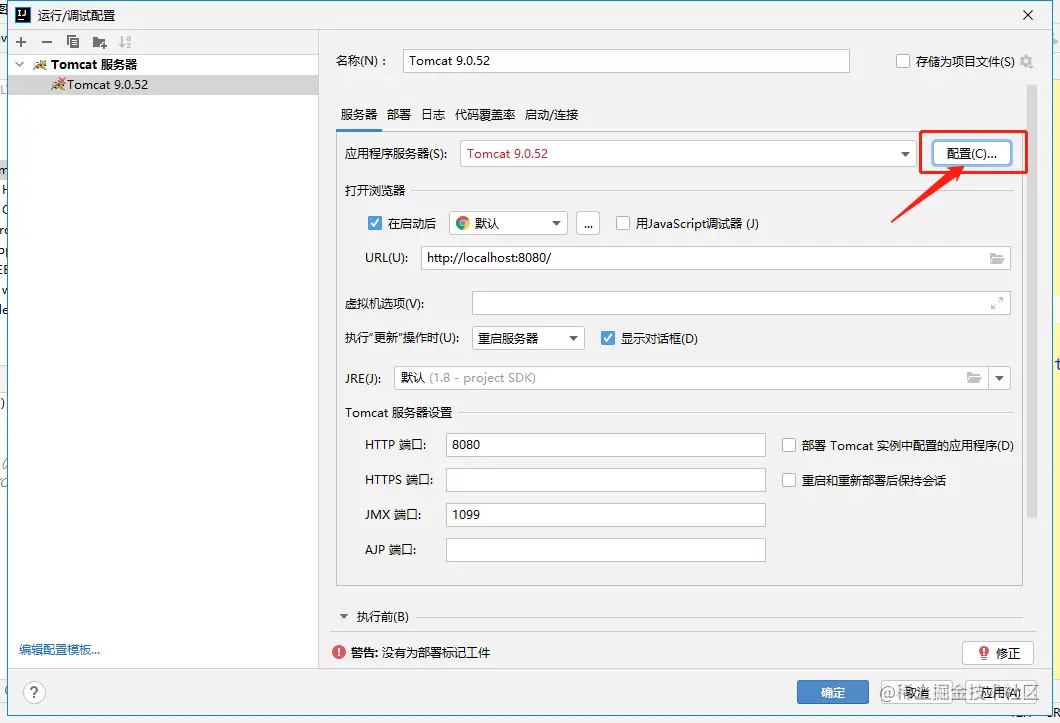This screenshot has height=723, width=1060.
Task: Enable 重启和重新部署后保持会话 checkbox
Action: (788, 480)
